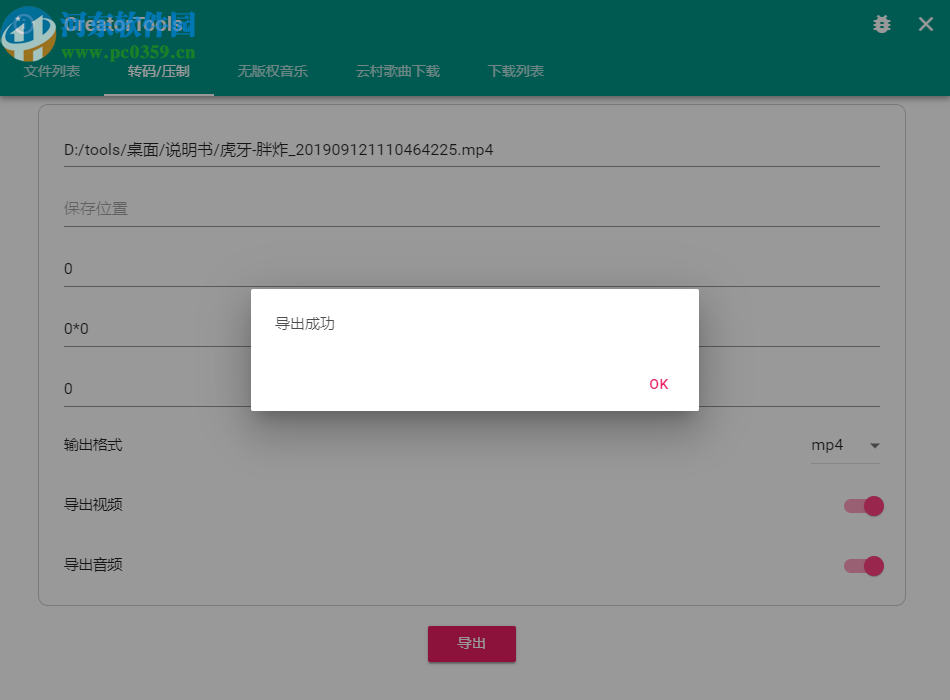Close the CreatorTools window
This screenshot has height=700, width=950.
point(925,24)
